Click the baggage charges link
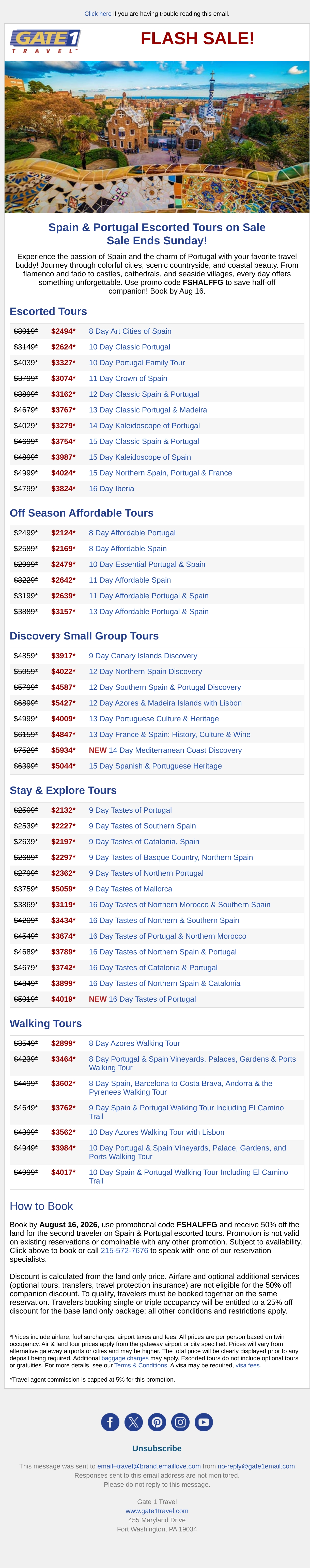Screen dimensions: 310x1568 tap(125, 1358)
